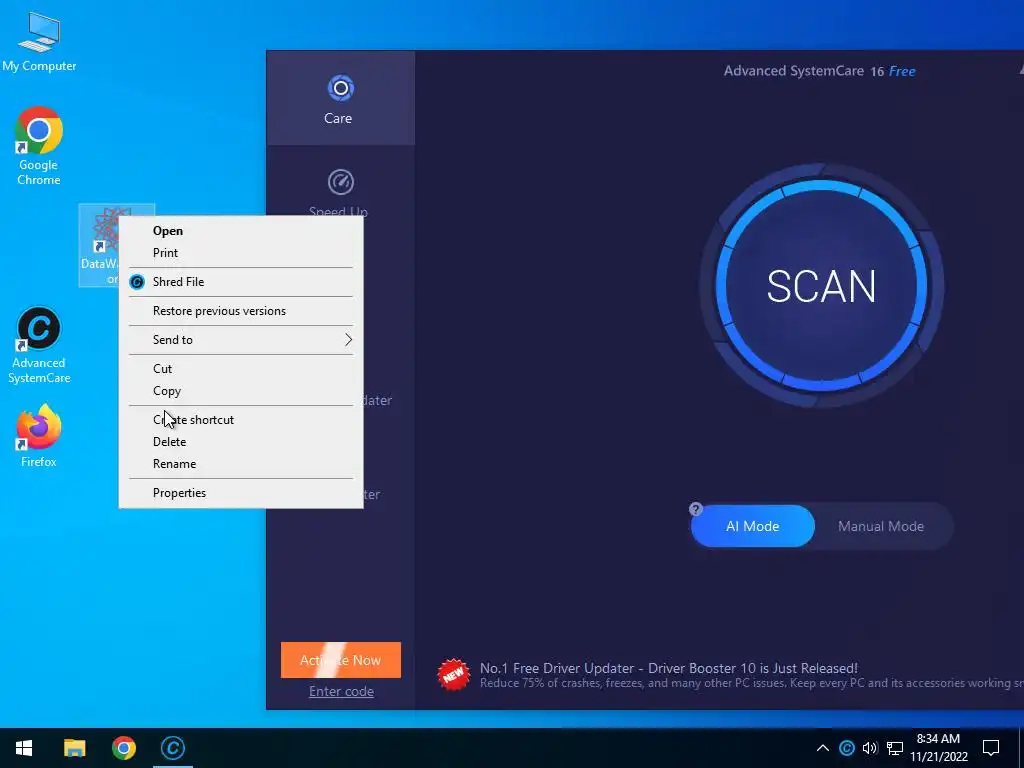Open the Send to submenu
The height and width of the screenshot is (768, 1024).
[x=240, y=340]
